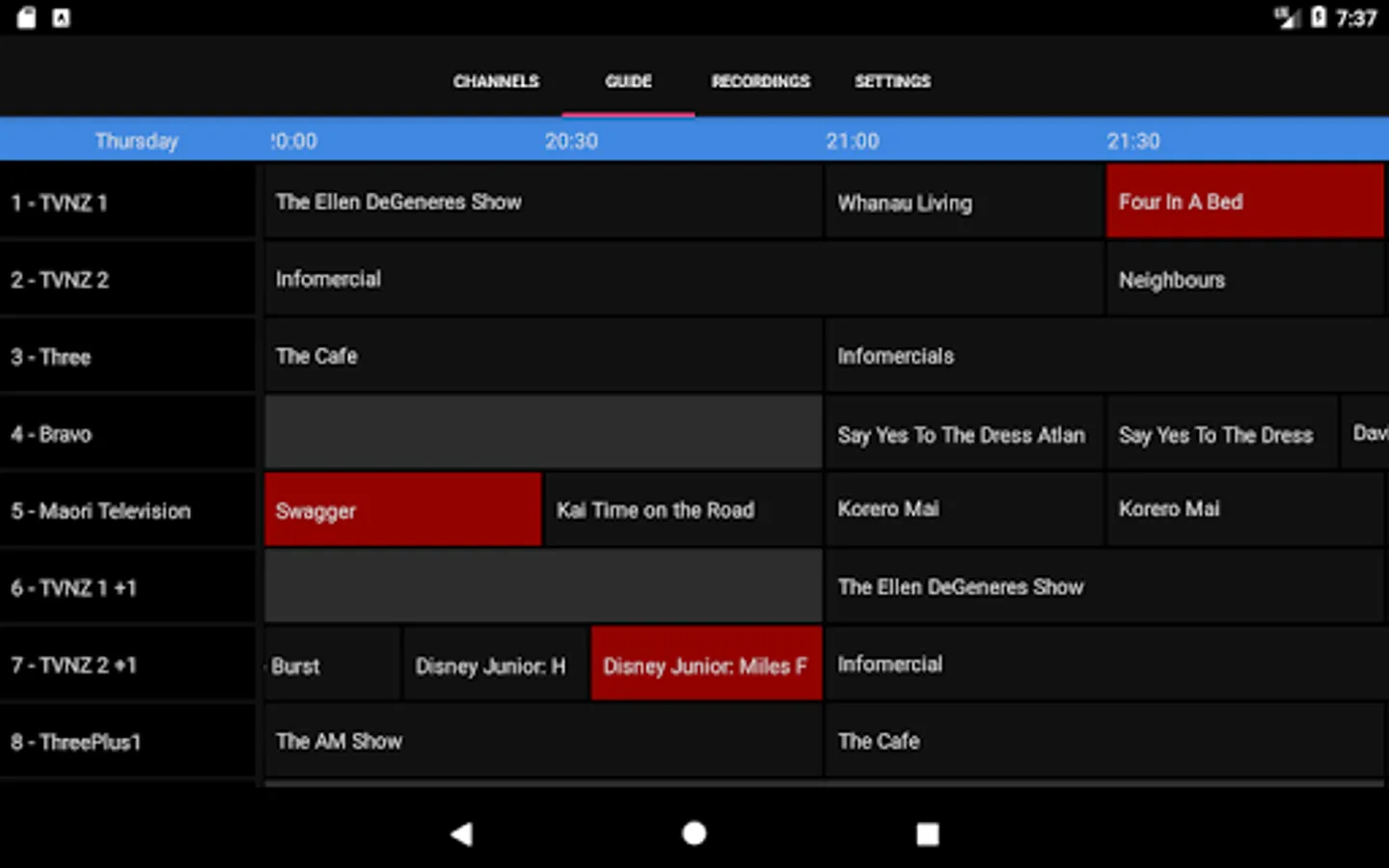Tap the Android recent apps button
This screenshot has width=1389, height=868.
(x=927, y=834)
